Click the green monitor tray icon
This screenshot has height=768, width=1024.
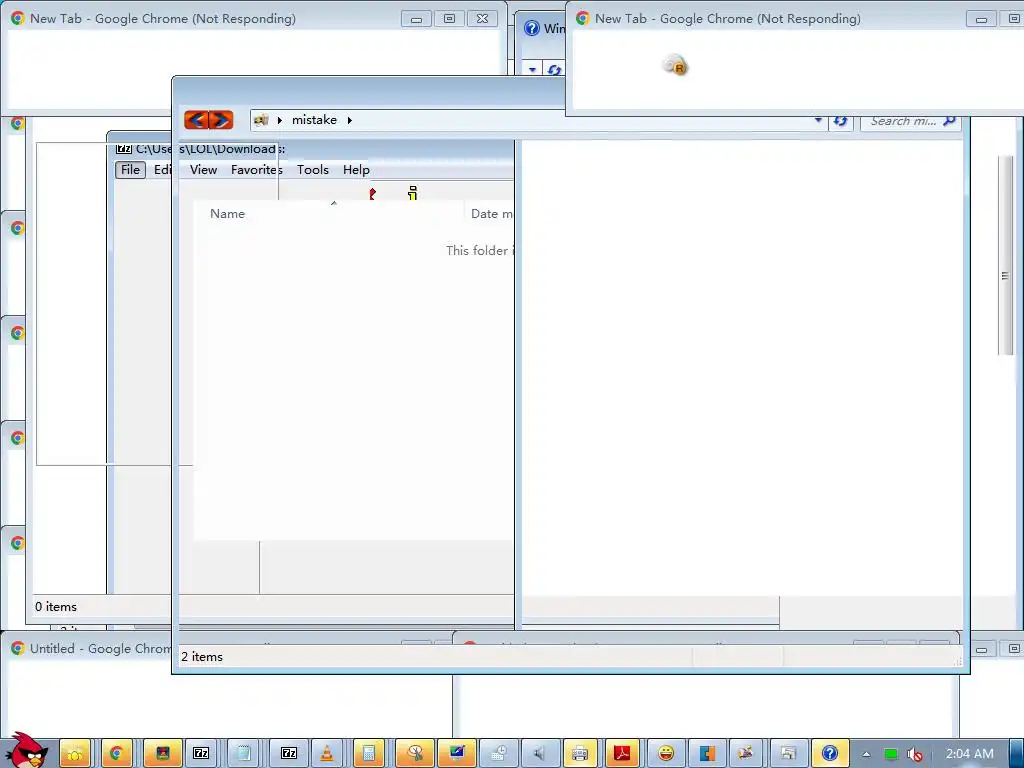pyautogui.click(x=891, y=754)
